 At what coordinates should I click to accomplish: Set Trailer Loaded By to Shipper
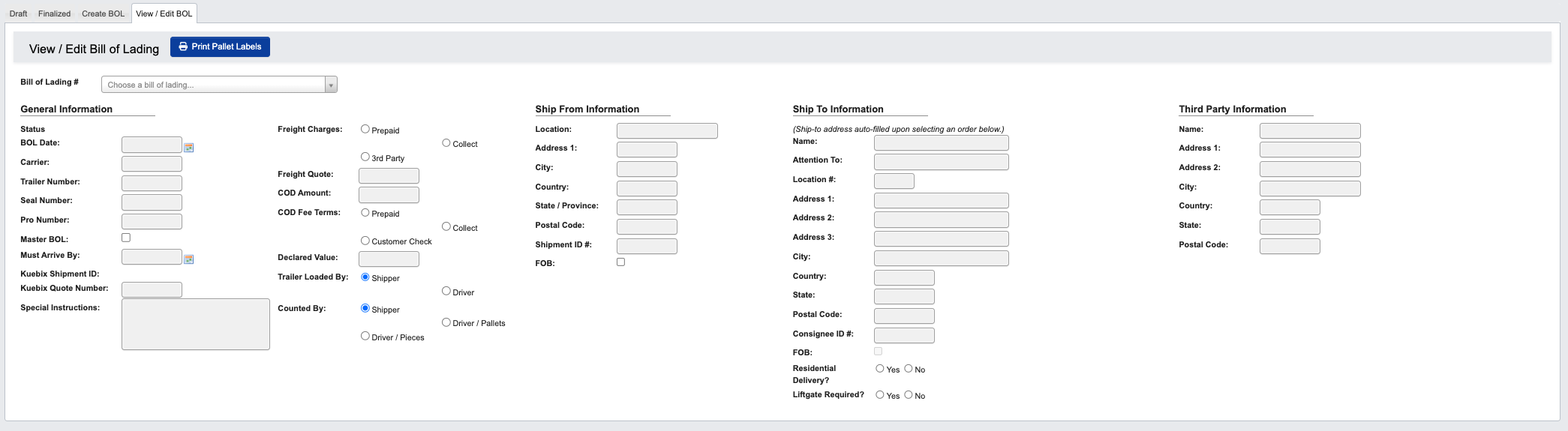(x=365, y=277)
